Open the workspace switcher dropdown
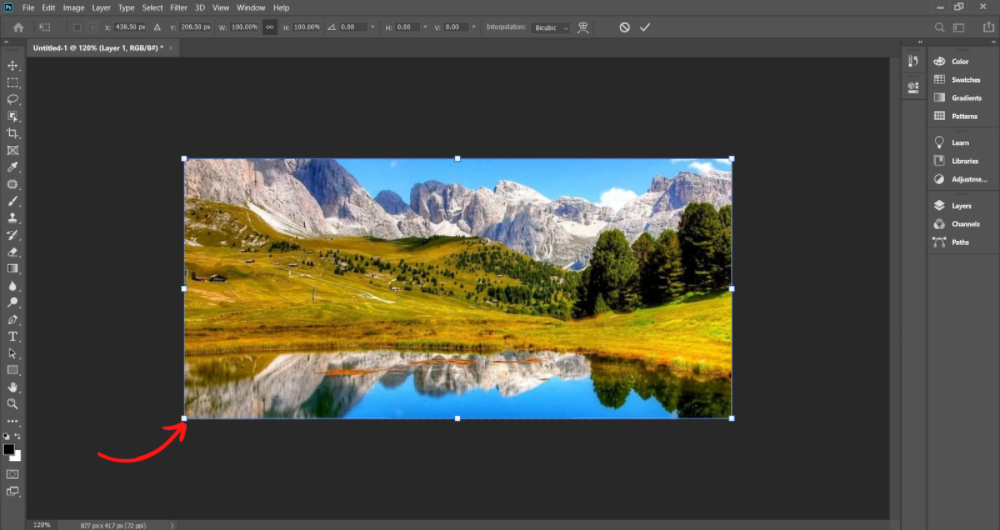The width and height of the screenshot is (1000, 530). coord(960,27)
